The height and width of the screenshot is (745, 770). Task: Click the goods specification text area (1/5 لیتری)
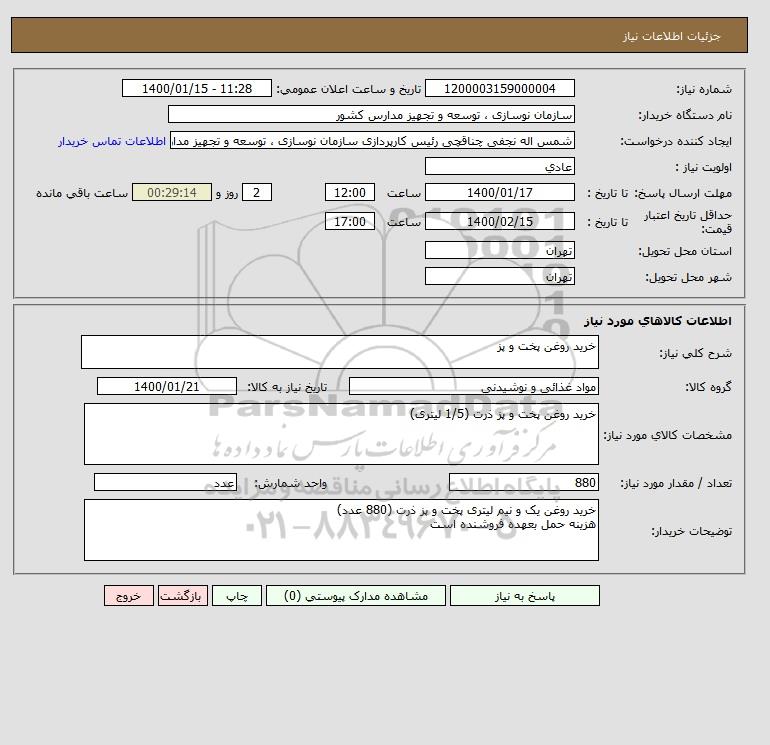tap(341, 434)
